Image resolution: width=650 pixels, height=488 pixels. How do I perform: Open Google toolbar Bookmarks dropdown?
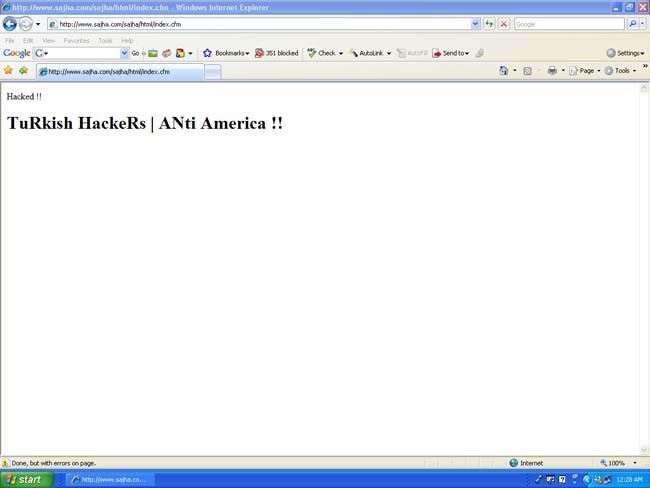pyautogui.click(x=227, y=53)
